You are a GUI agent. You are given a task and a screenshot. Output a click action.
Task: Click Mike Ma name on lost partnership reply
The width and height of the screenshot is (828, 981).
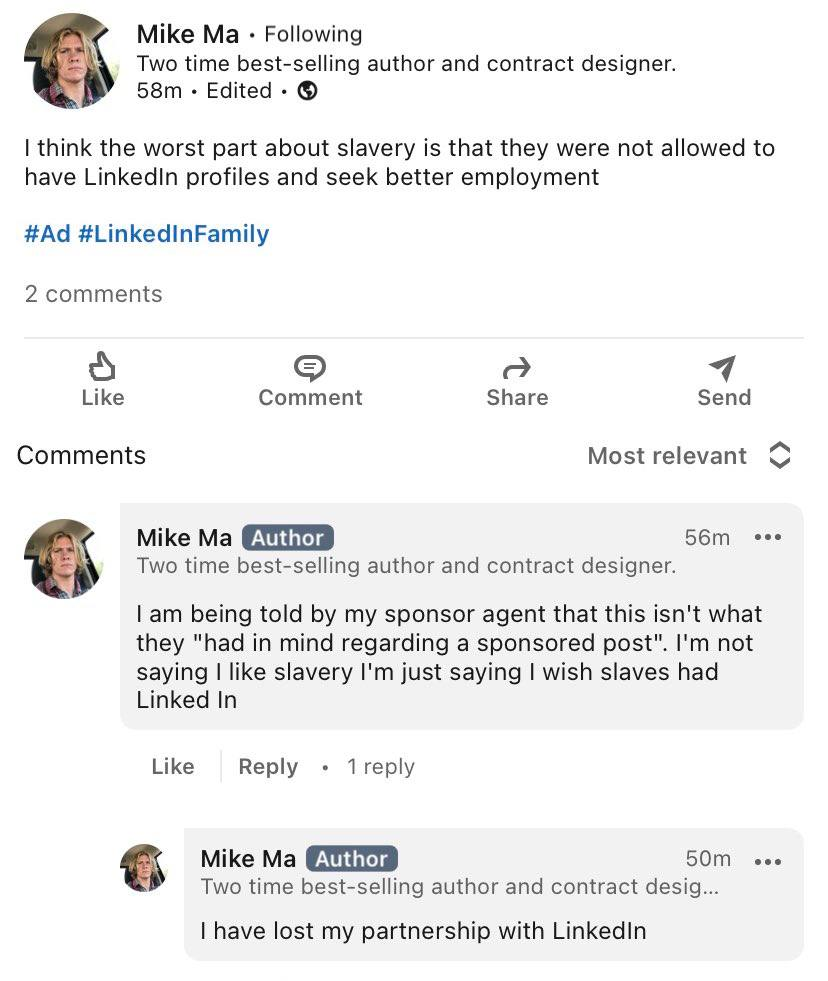click(x=248, y=859)
